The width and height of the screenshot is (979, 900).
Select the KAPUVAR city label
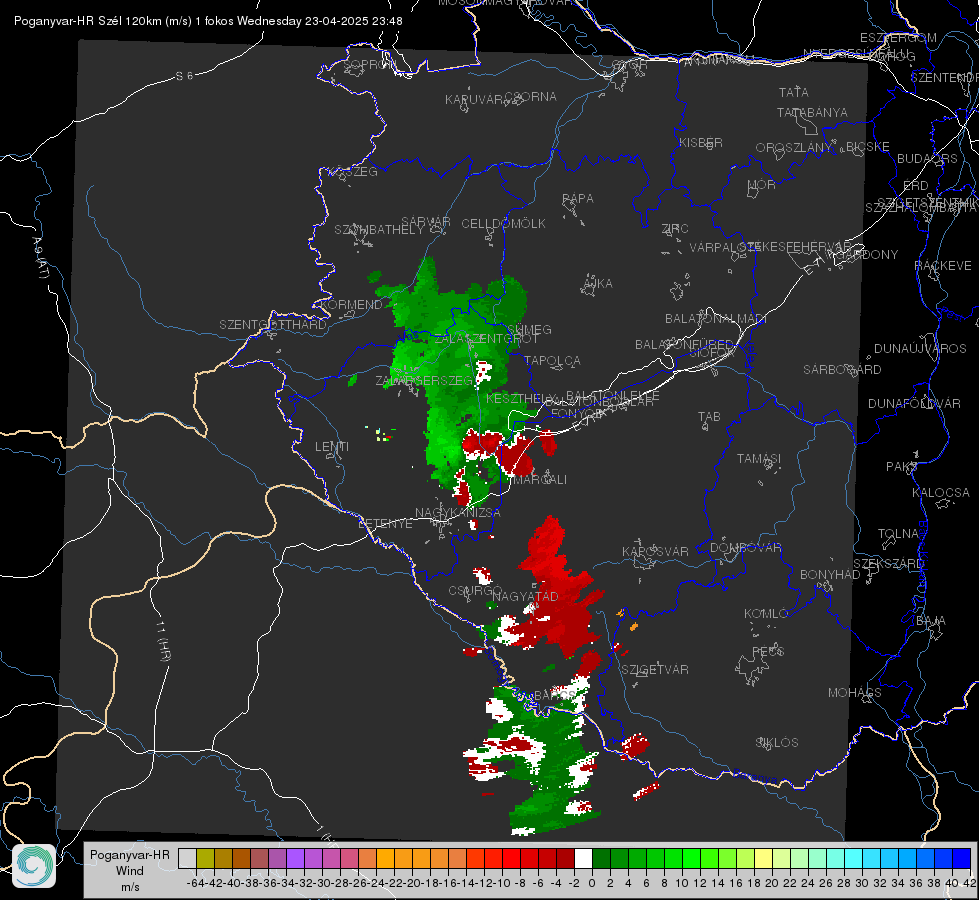[475, 100]
